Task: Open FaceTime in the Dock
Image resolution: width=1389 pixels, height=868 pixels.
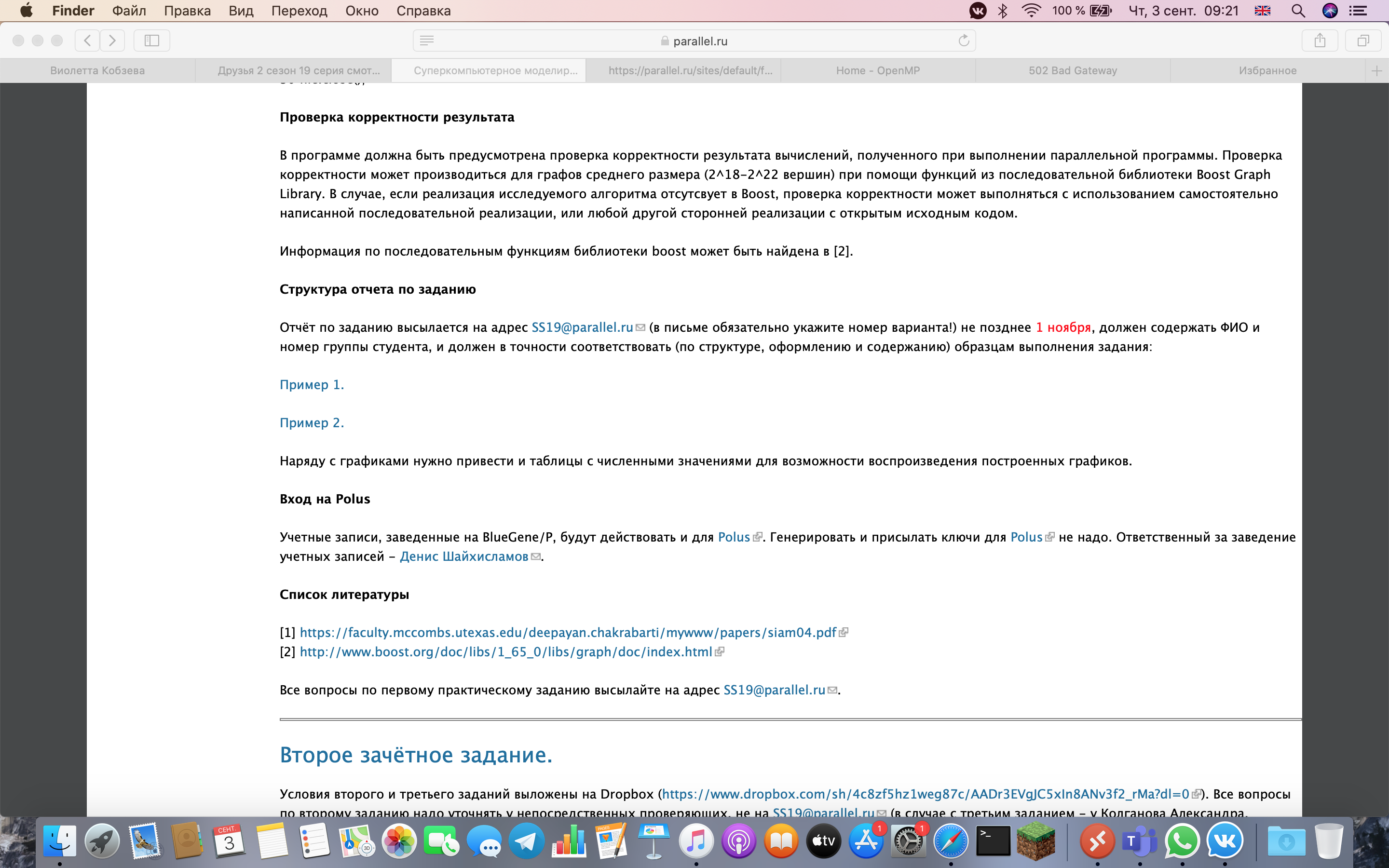Action: 441,841
